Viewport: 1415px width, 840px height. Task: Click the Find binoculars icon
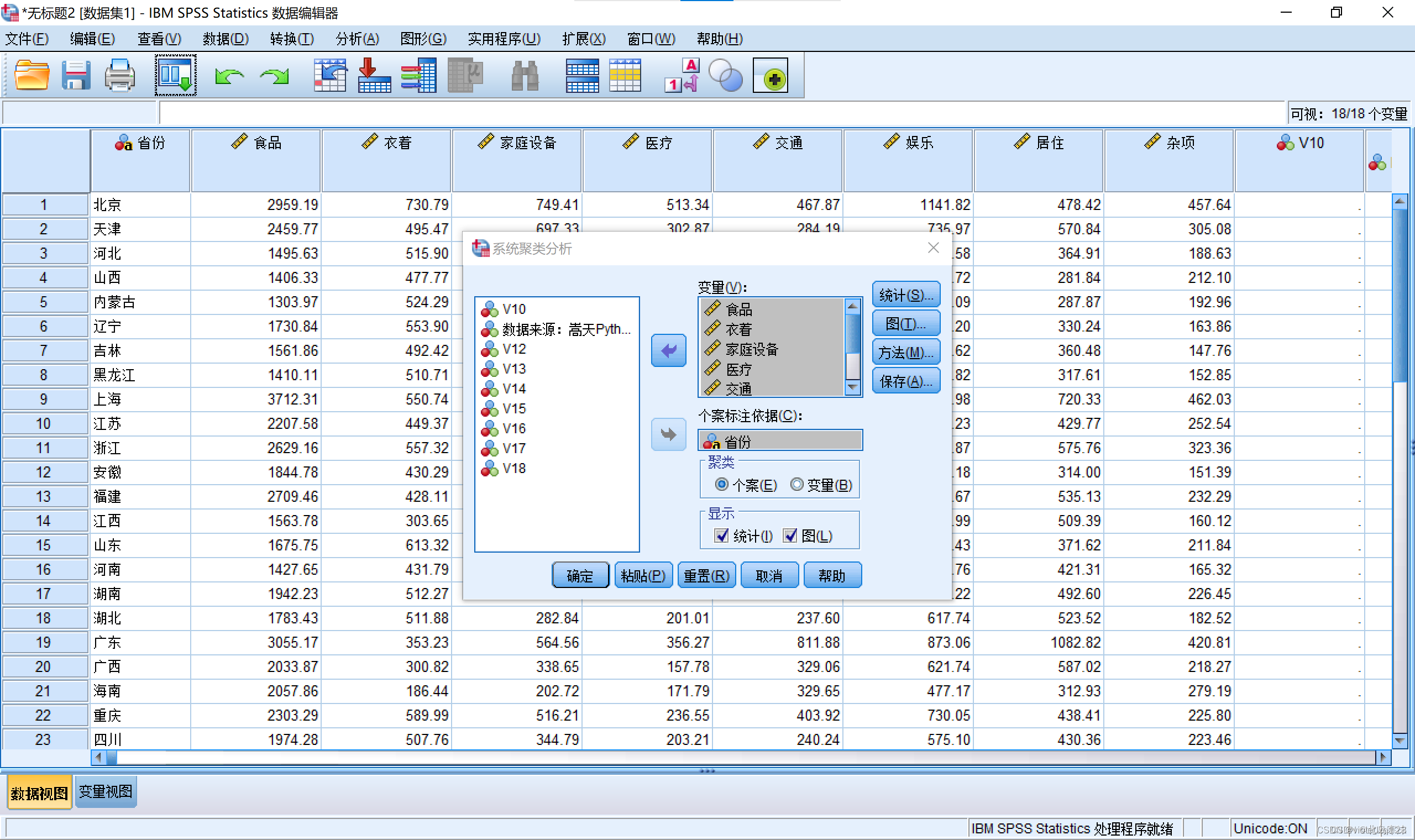[x=525, y=75]
